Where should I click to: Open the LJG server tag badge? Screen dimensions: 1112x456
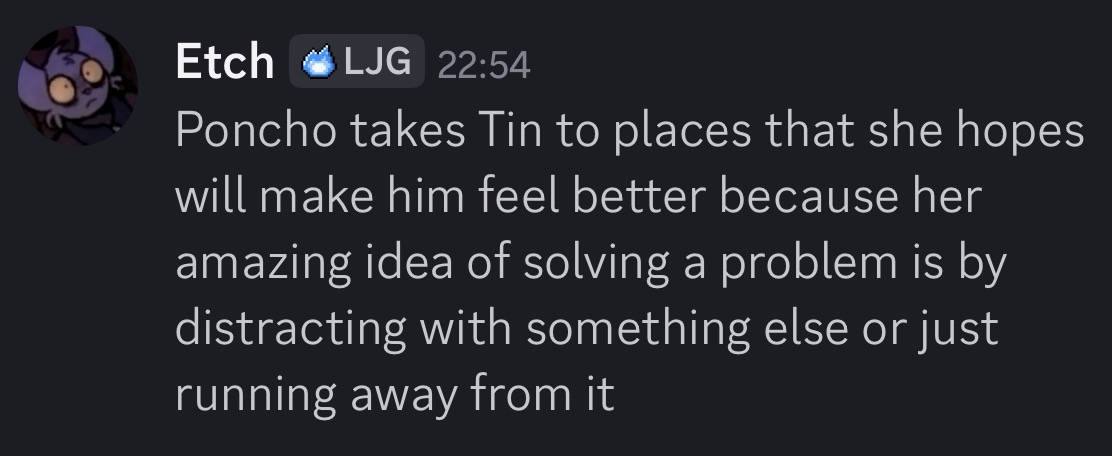[375, 63]
